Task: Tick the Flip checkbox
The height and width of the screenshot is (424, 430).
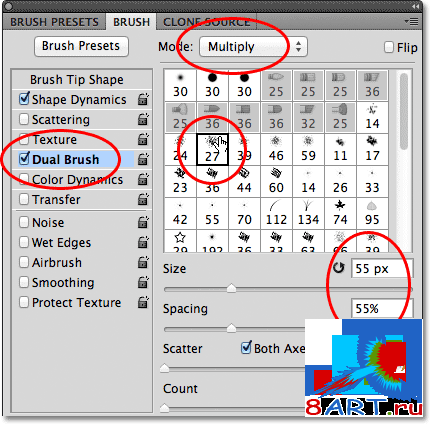Action: pyautogui.click(x=389, y=47)
